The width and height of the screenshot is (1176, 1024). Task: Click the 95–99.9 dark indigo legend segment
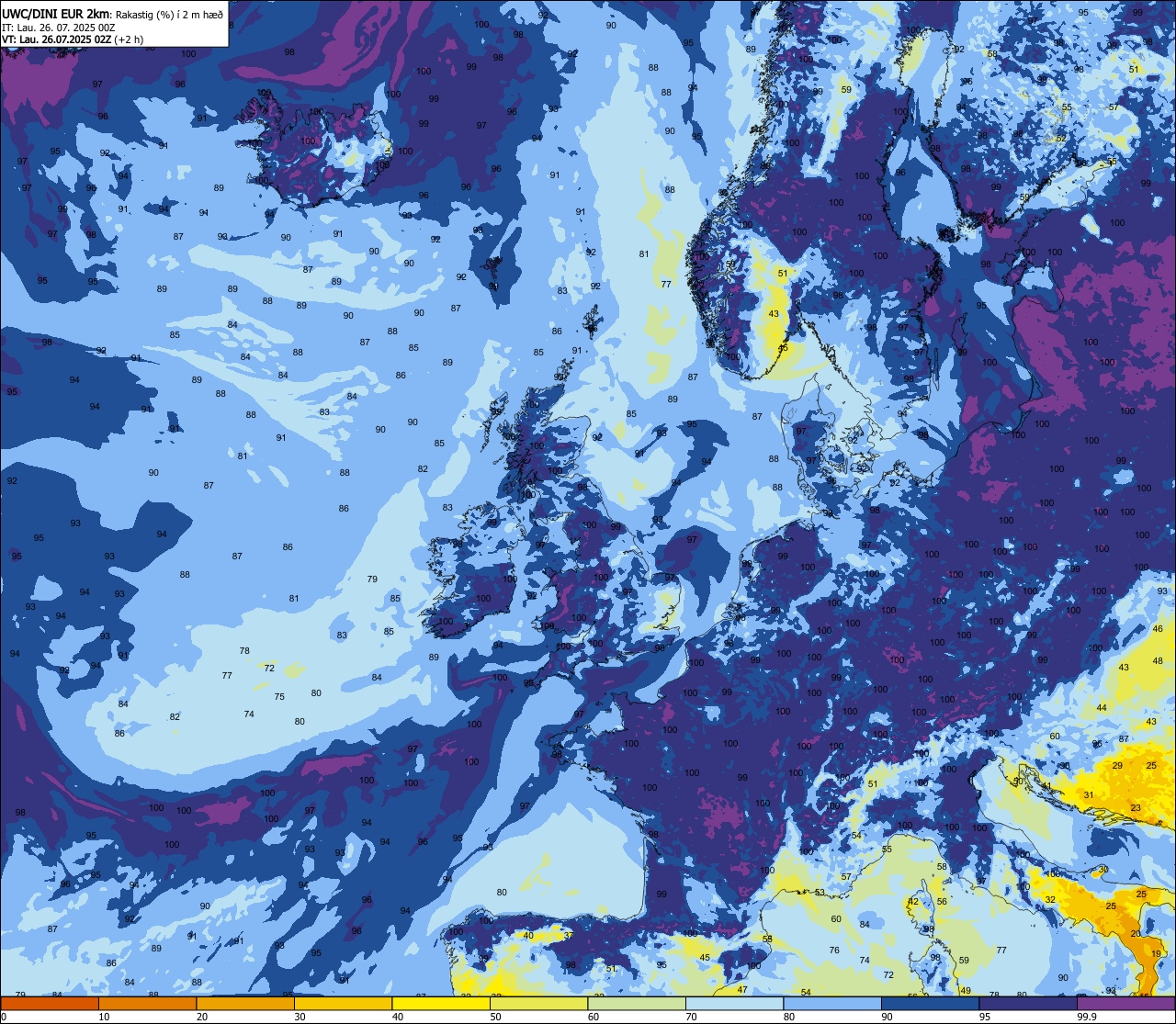click(x=1028, y=1003)
